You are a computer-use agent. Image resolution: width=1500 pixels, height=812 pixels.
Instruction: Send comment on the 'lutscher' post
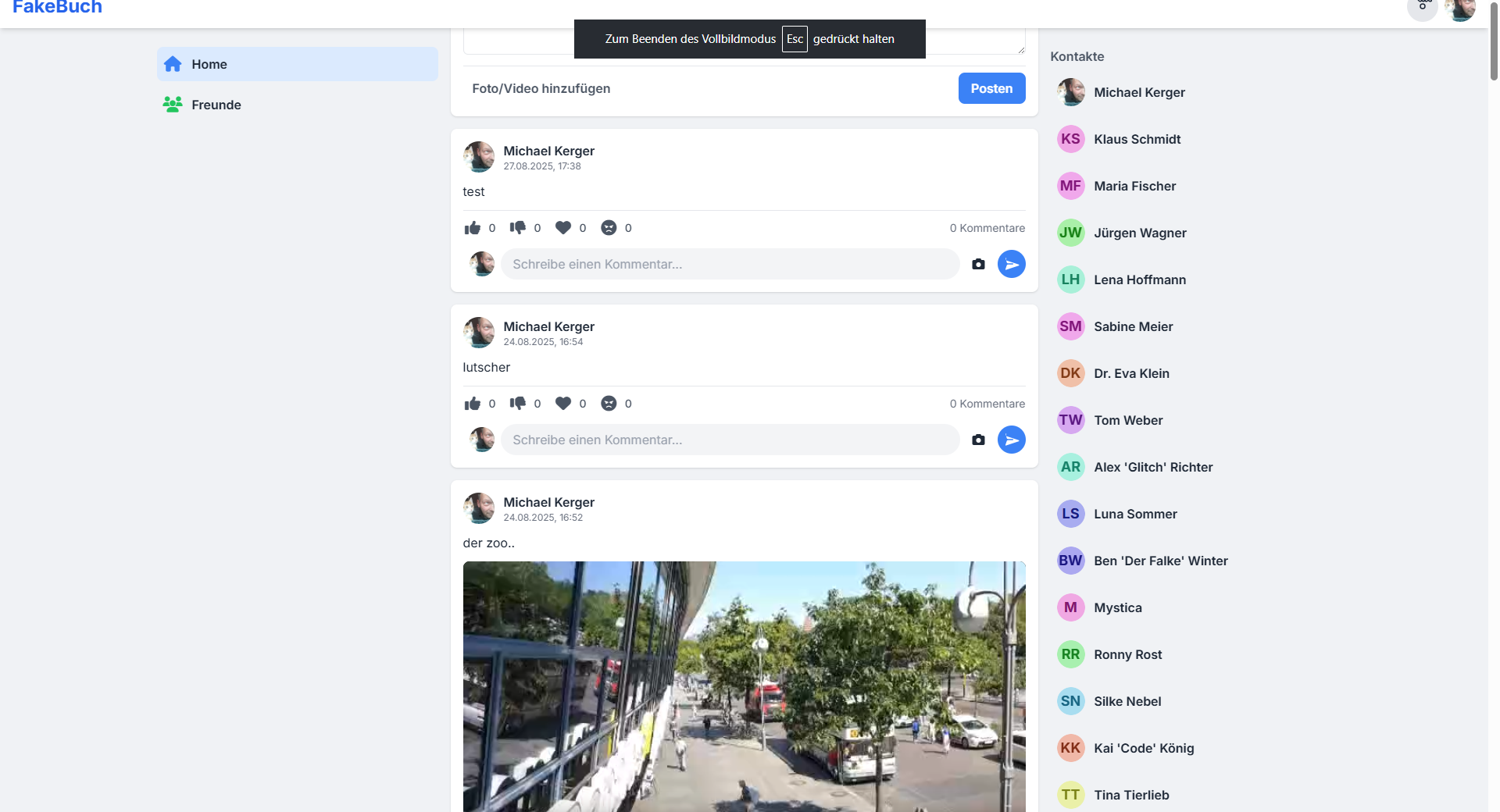(x=1011, y=440)
